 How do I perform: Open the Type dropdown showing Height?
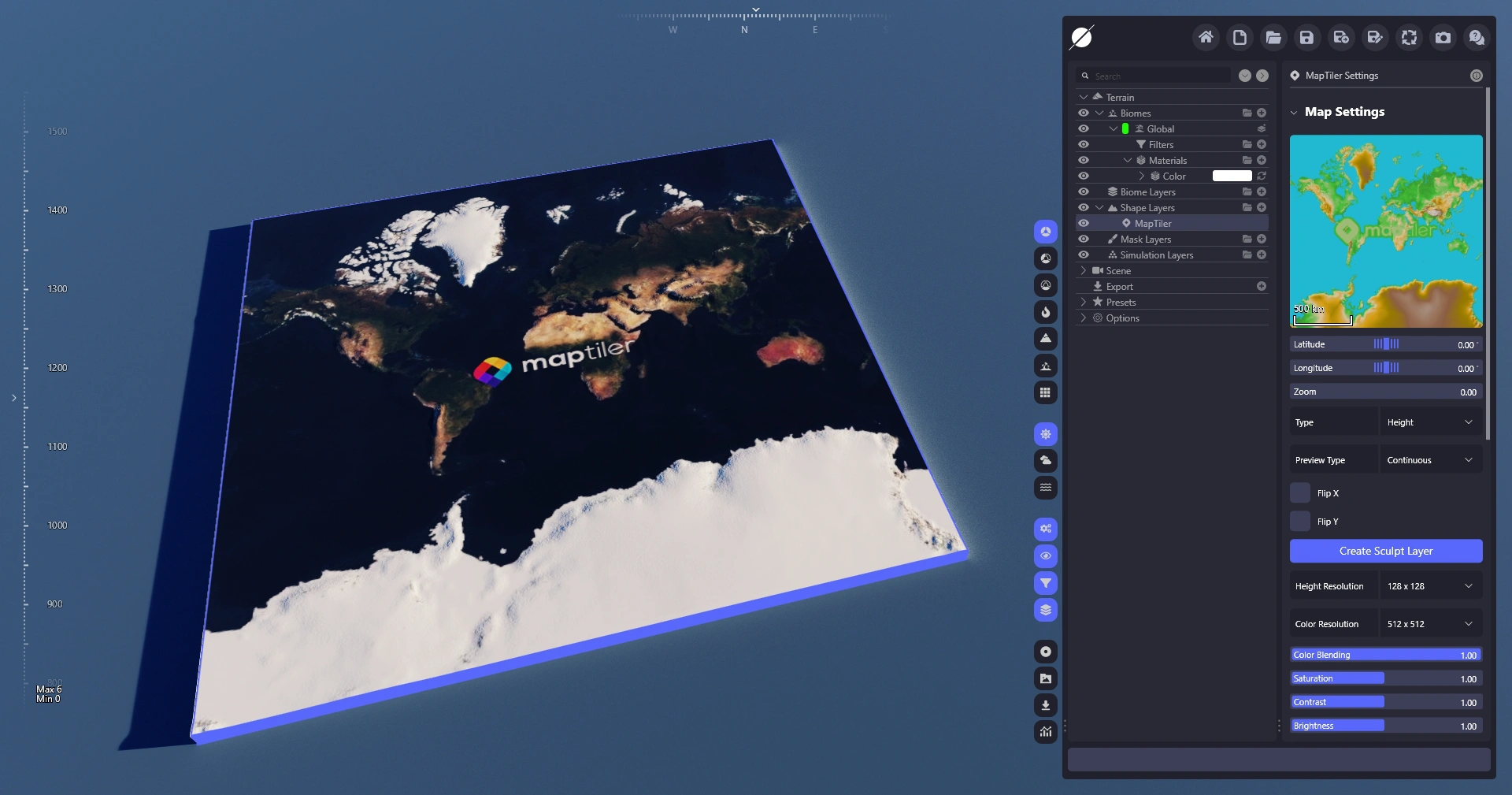[x=1431, y=422]
